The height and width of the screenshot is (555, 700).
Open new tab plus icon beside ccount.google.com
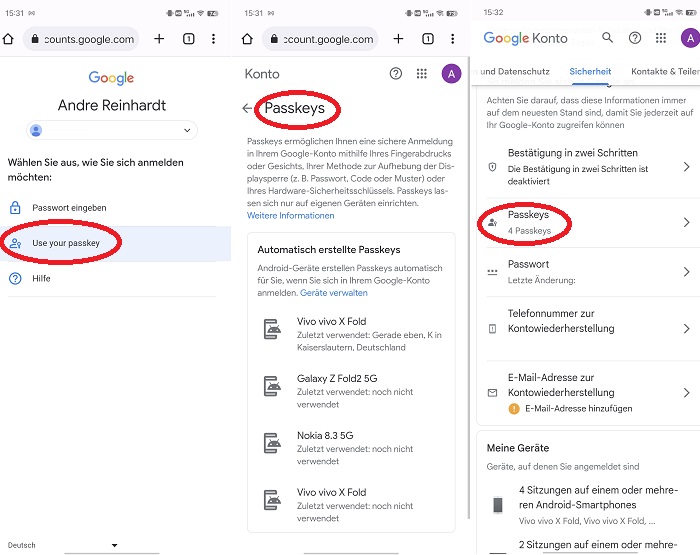[x=398, y=39]
